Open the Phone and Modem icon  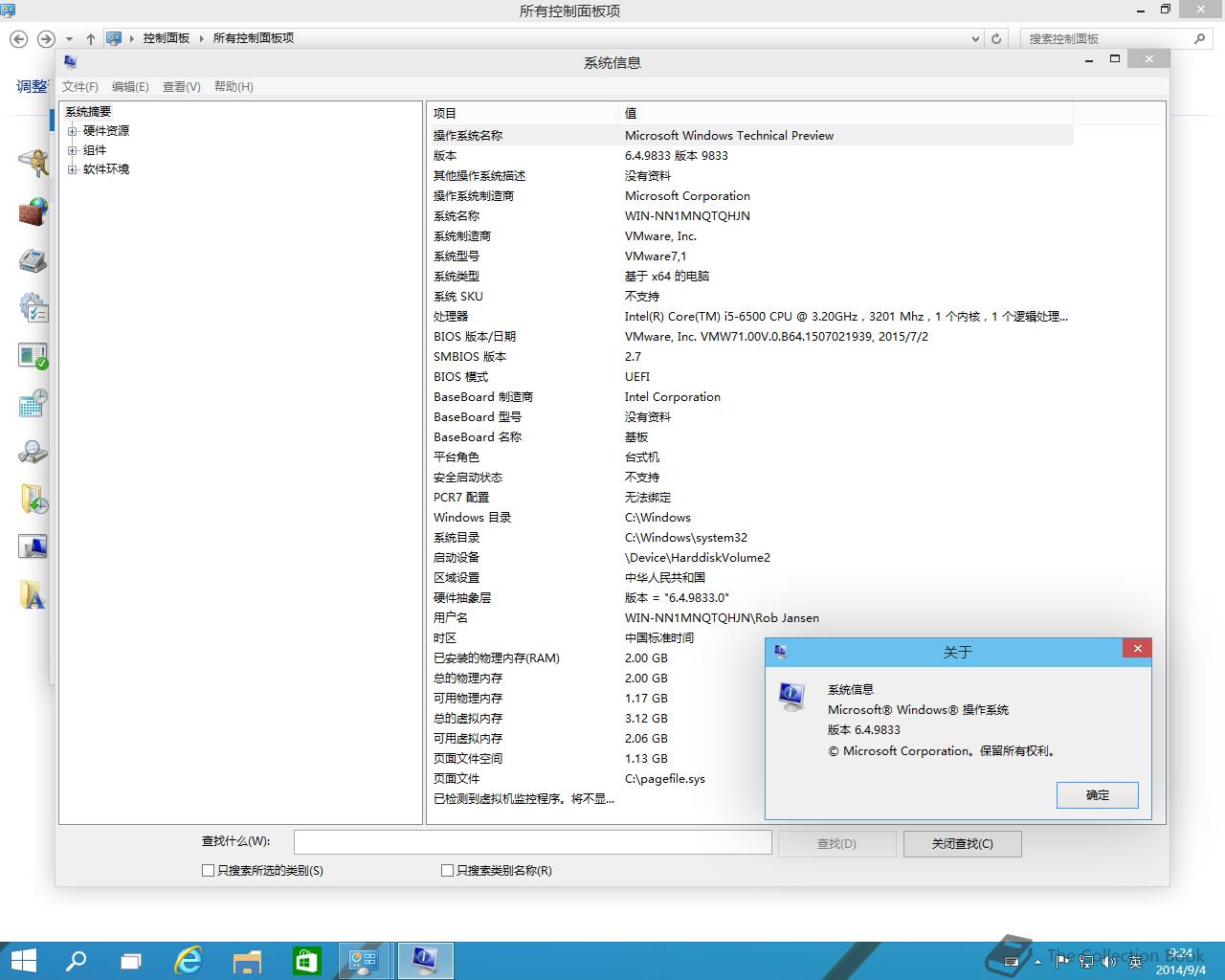click(x=33, y=259)
